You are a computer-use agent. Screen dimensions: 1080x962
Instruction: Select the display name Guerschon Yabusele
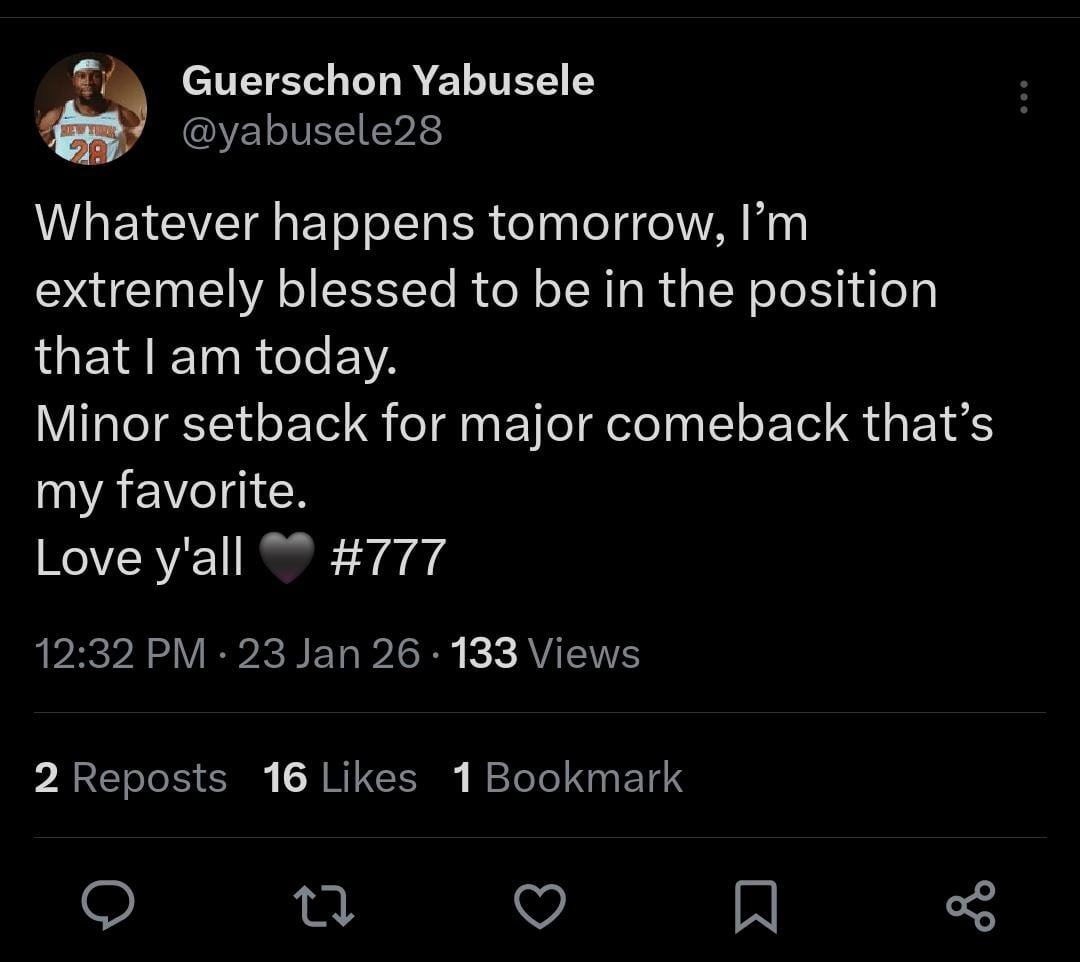click(388, 80)
